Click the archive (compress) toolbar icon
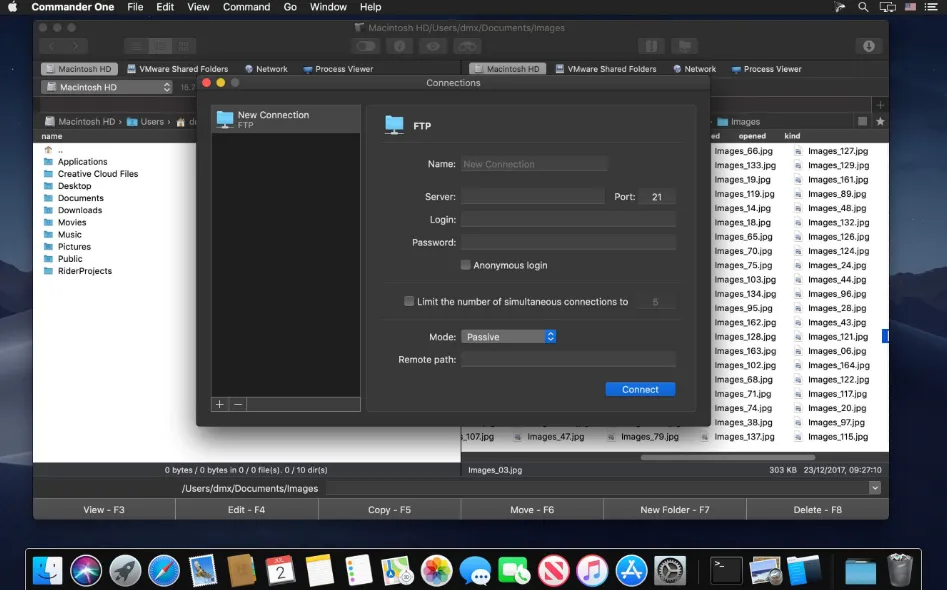Image resolution: width=947 pixels, height=590 pixels. 651,46
